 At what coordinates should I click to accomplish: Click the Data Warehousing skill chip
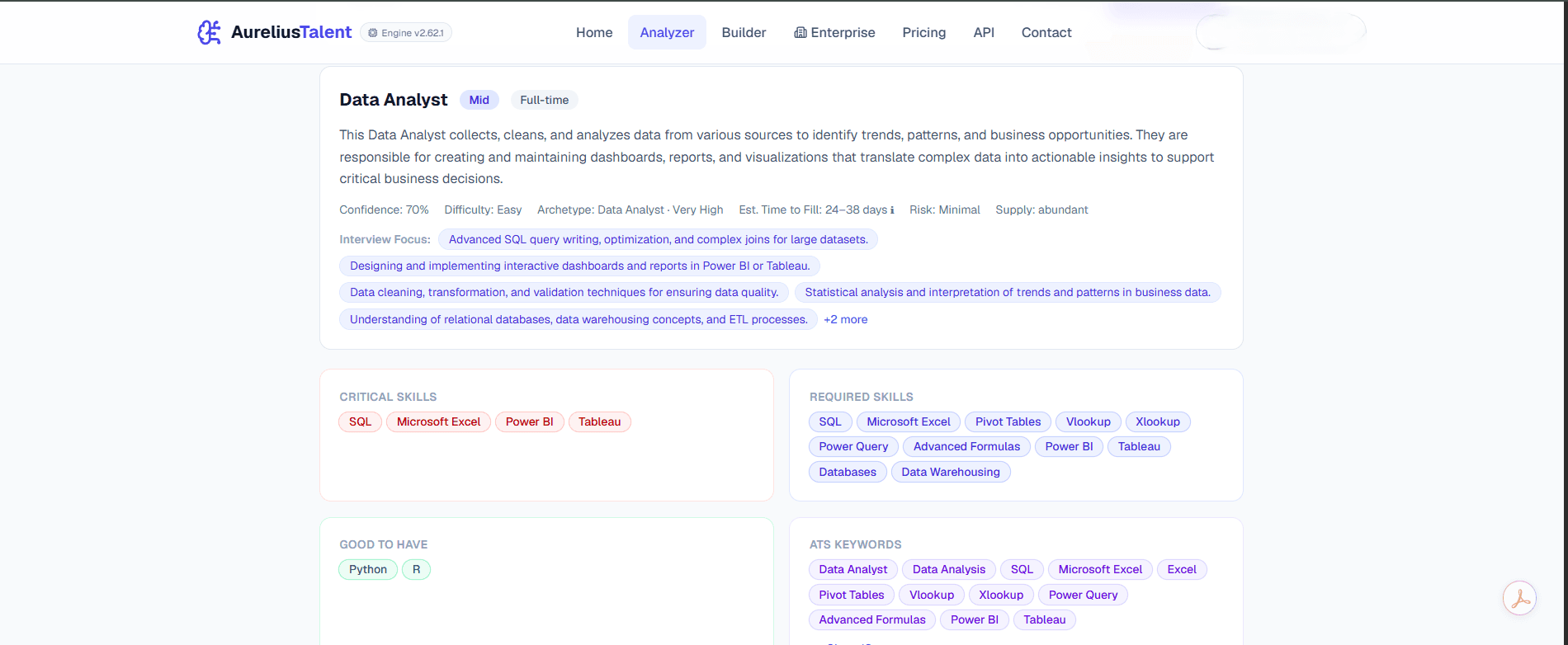951,472
